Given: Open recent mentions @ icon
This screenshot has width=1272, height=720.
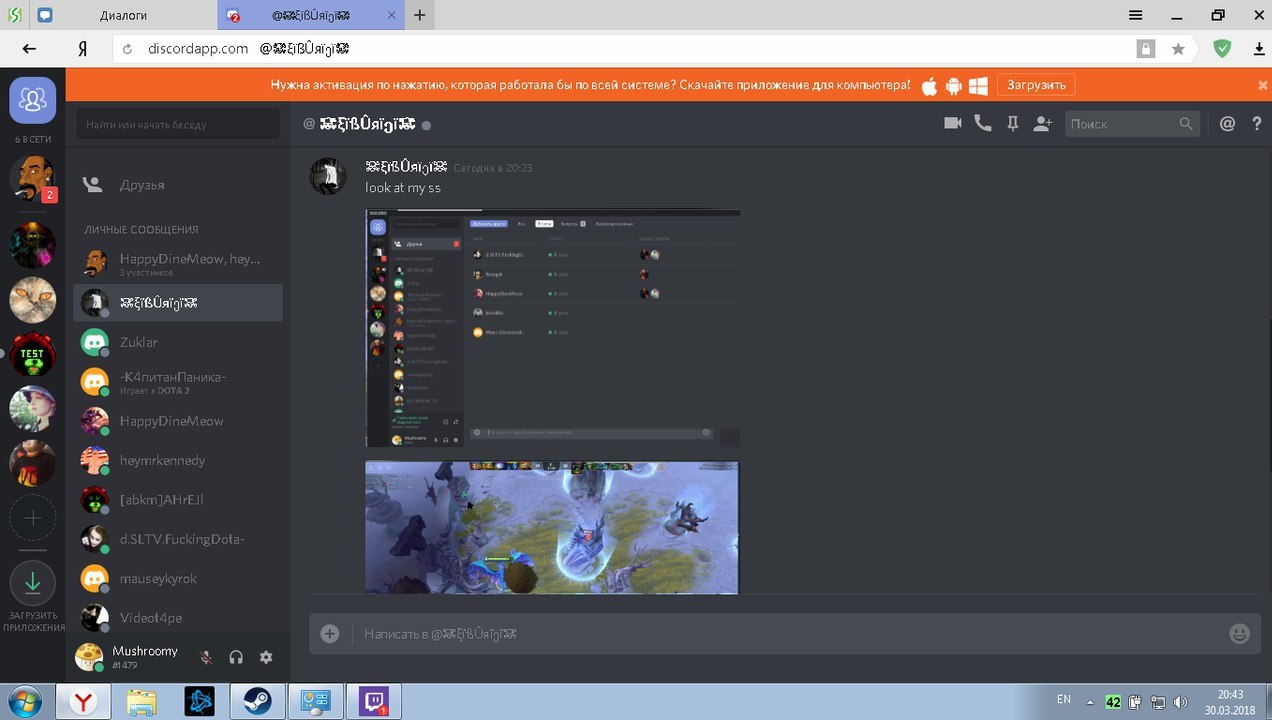Looking at the screenshot, I should (x=1228, y=123).
